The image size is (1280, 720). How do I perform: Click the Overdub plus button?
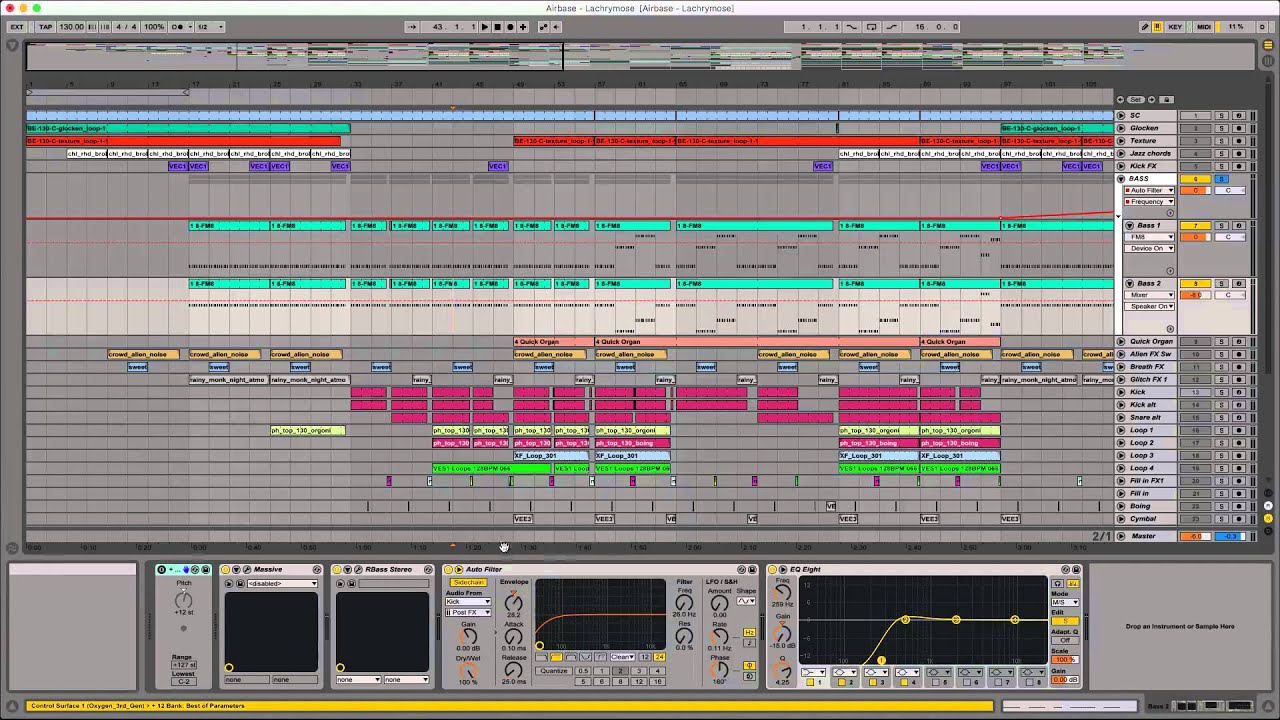tap(523, 27)
